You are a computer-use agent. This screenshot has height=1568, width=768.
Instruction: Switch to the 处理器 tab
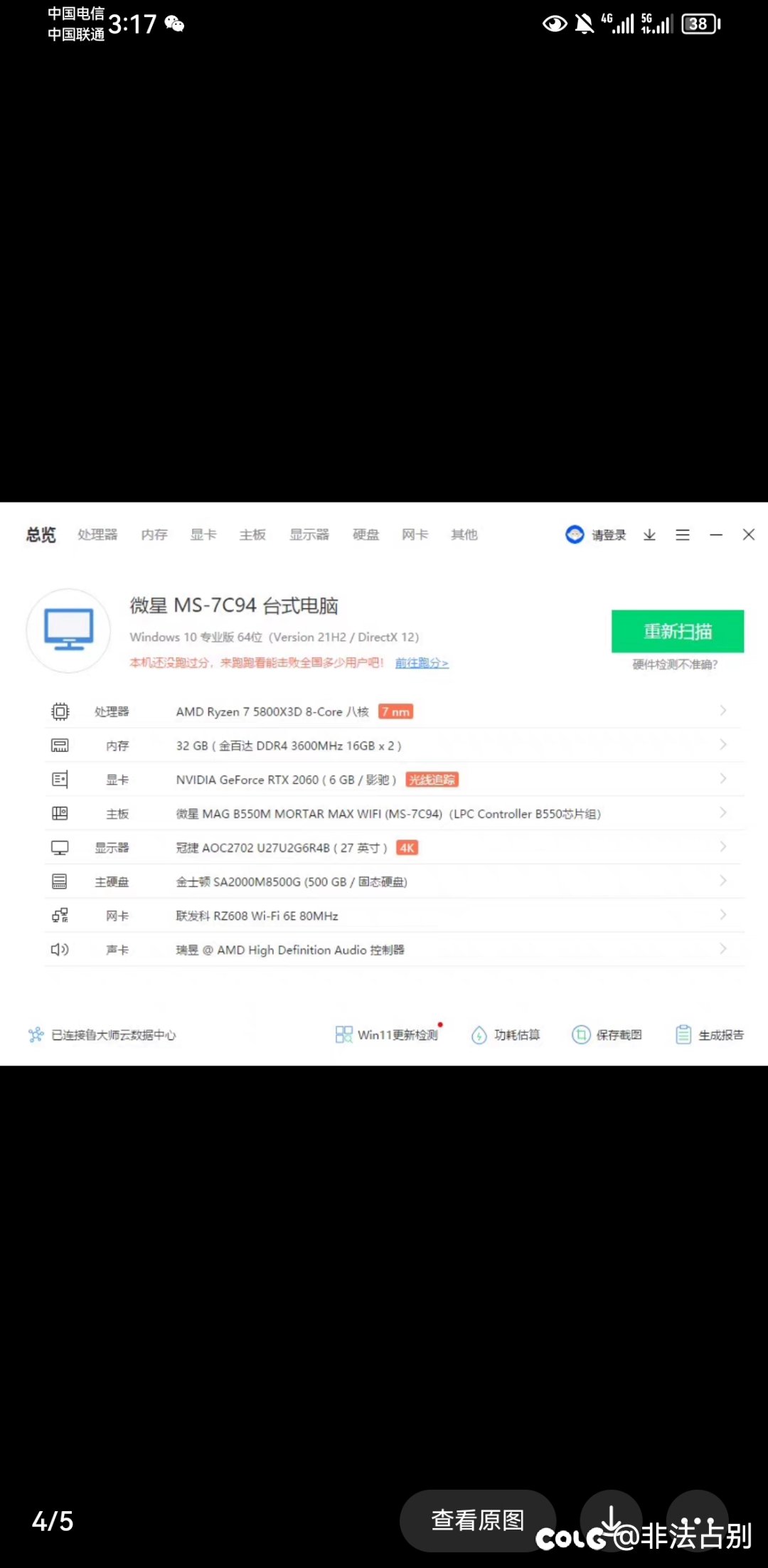97,534
